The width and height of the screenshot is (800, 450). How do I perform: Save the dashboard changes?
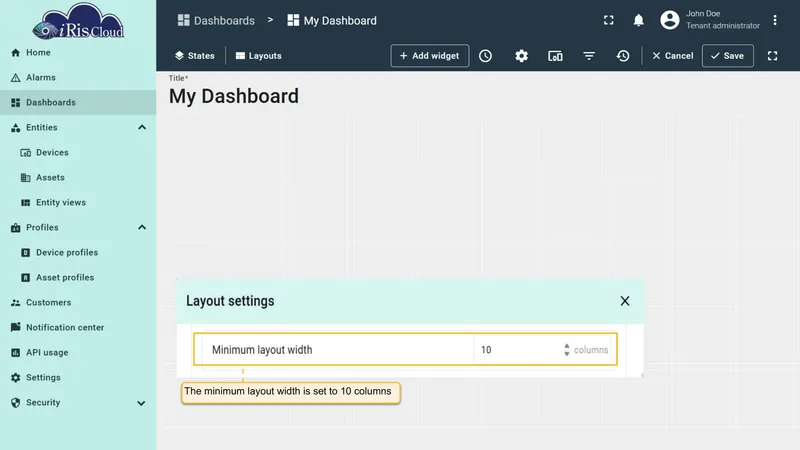point(728,56)
